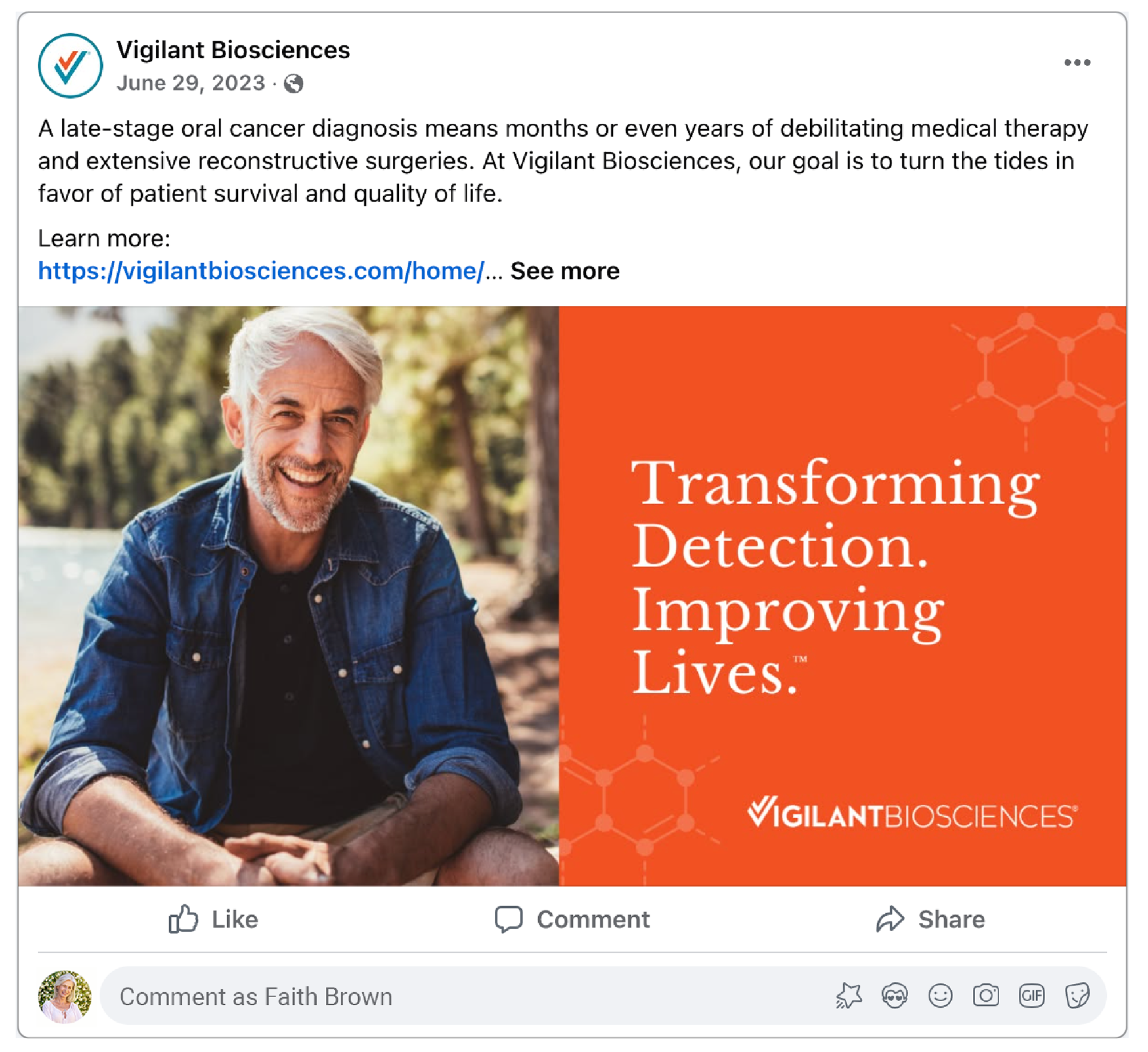Like the Vigilant Biosciences post
Viewport: 1148px width, 1052px height.
213,919
